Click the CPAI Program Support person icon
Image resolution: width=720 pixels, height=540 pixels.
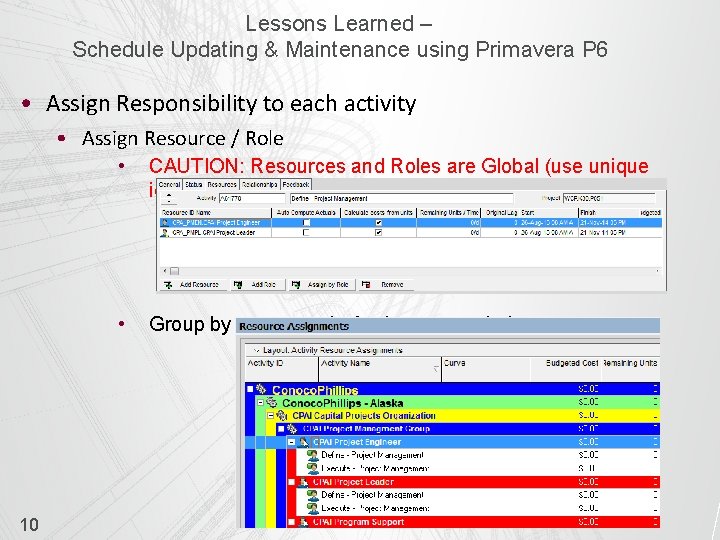[x=303, y=522]
